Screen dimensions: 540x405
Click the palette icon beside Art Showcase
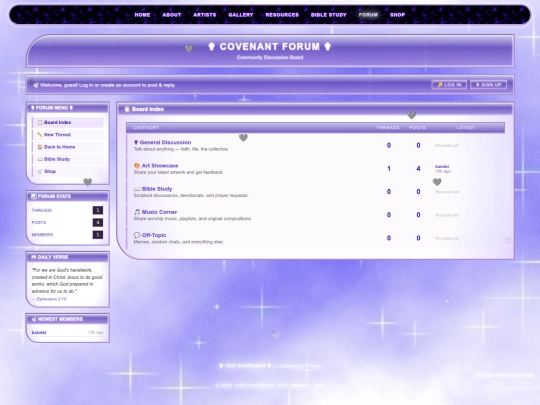[137, 166]
